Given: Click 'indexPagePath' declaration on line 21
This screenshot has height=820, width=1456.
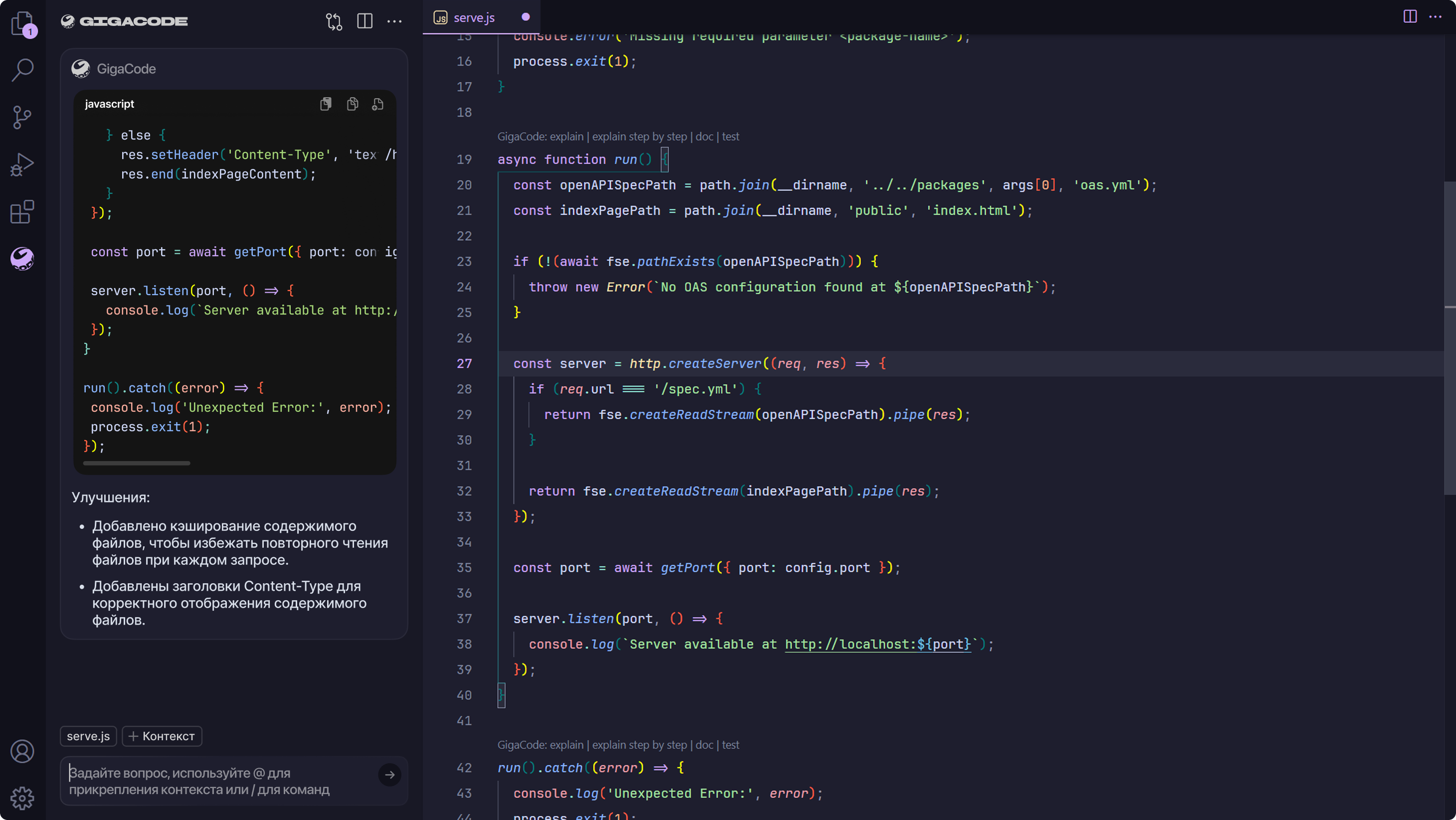Looking at the screenshot, I should [x=610, y=210].
